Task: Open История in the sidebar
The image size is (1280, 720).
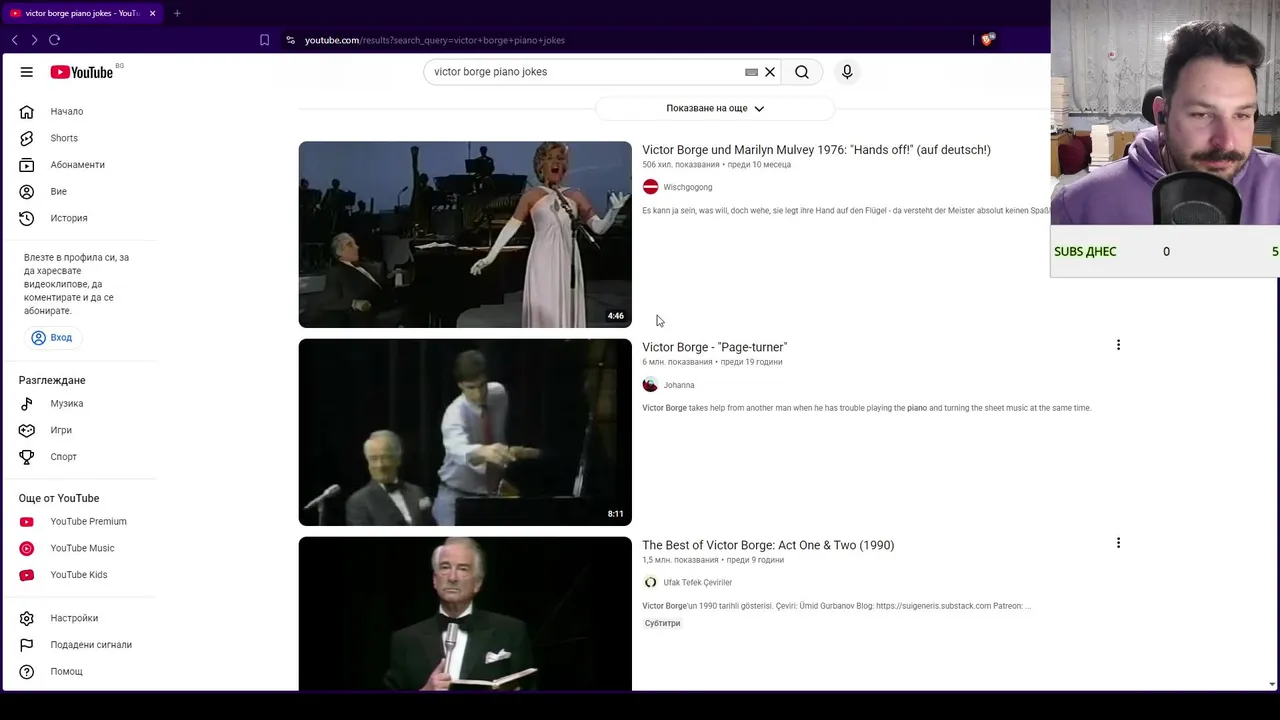Action: pos(69,218)
